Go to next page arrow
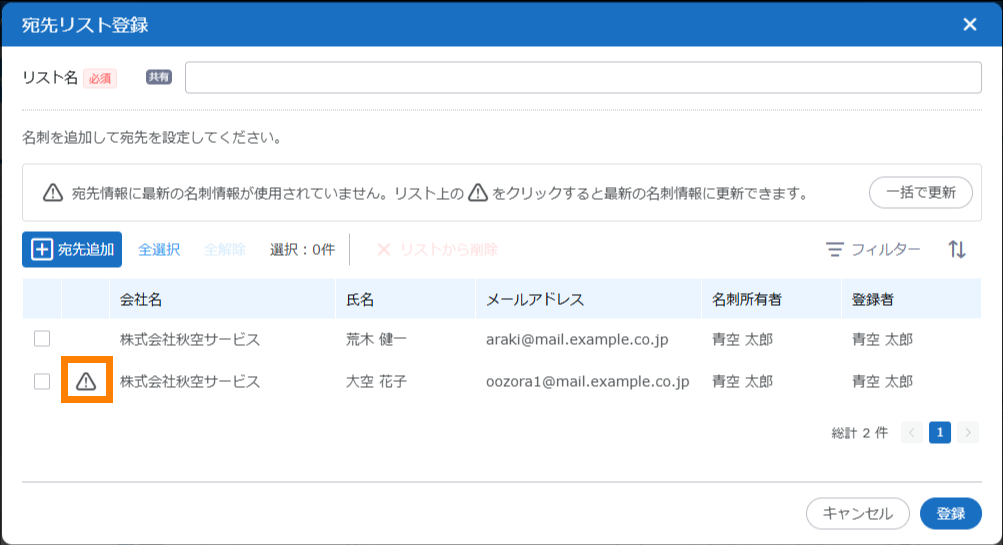This screenshot has width=1003, height=545. coord(967,432)
